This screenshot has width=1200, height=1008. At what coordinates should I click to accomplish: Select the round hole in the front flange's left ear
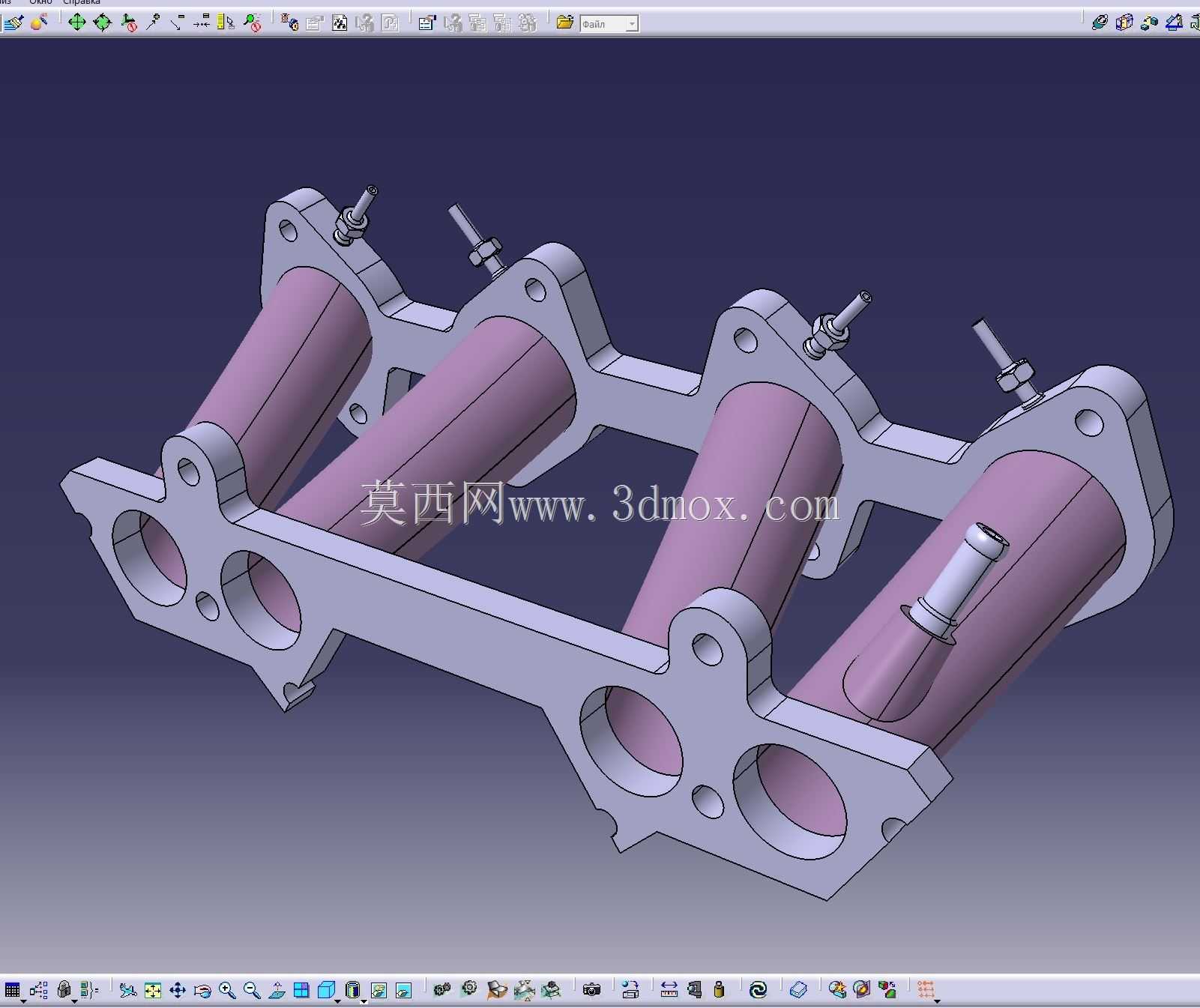pos(189,471)
